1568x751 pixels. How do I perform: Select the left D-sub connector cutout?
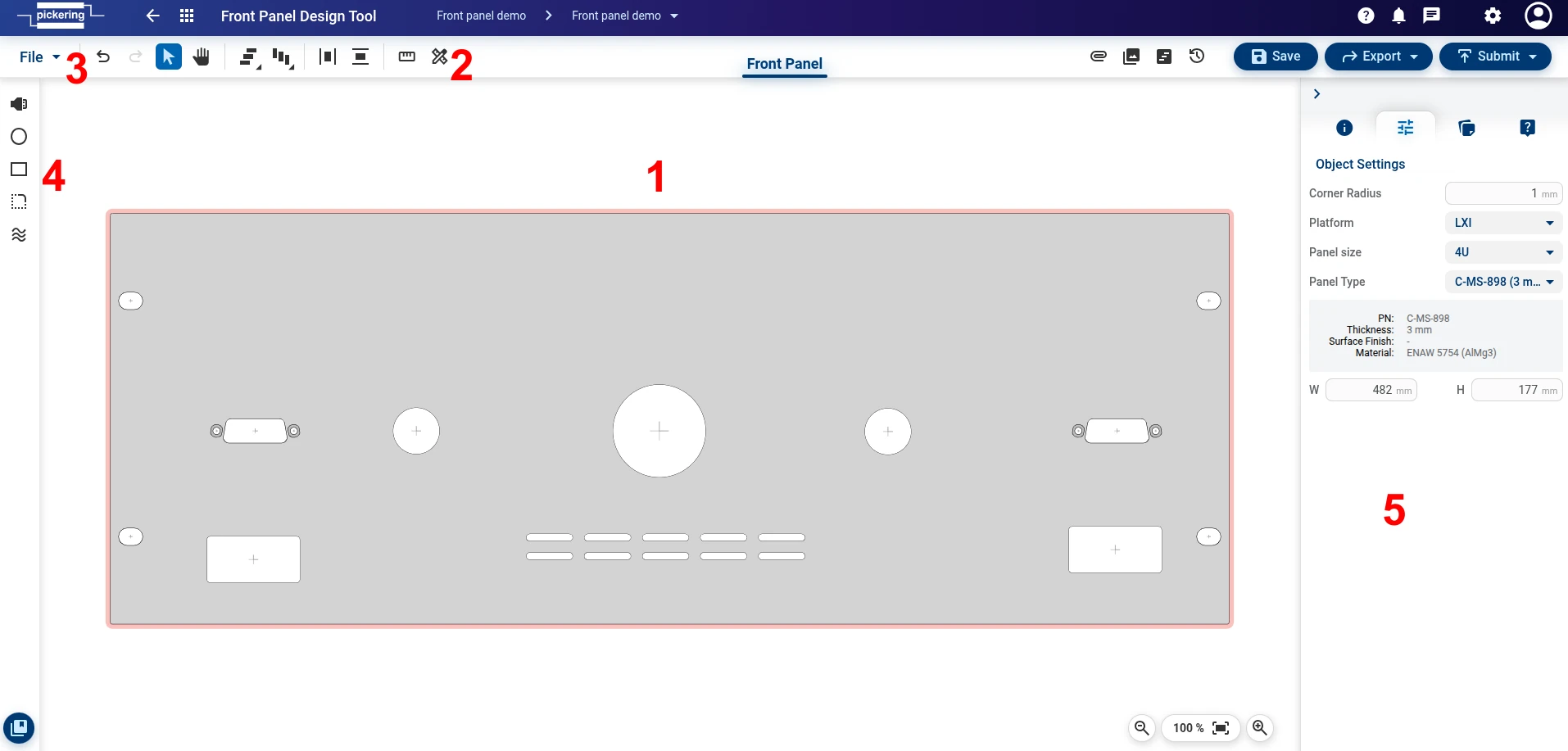click(x=256, y=431)
